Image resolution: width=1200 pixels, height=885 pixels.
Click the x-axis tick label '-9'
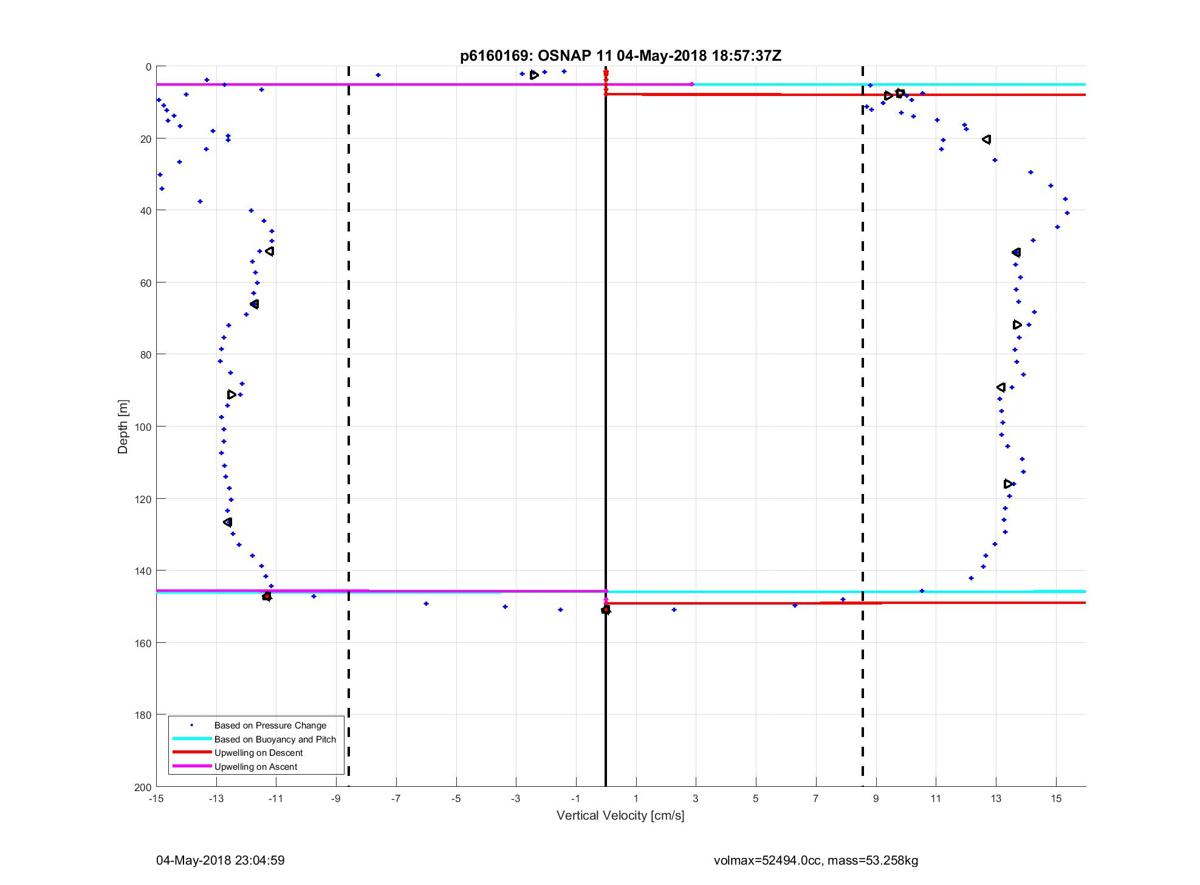coord(336,799)
